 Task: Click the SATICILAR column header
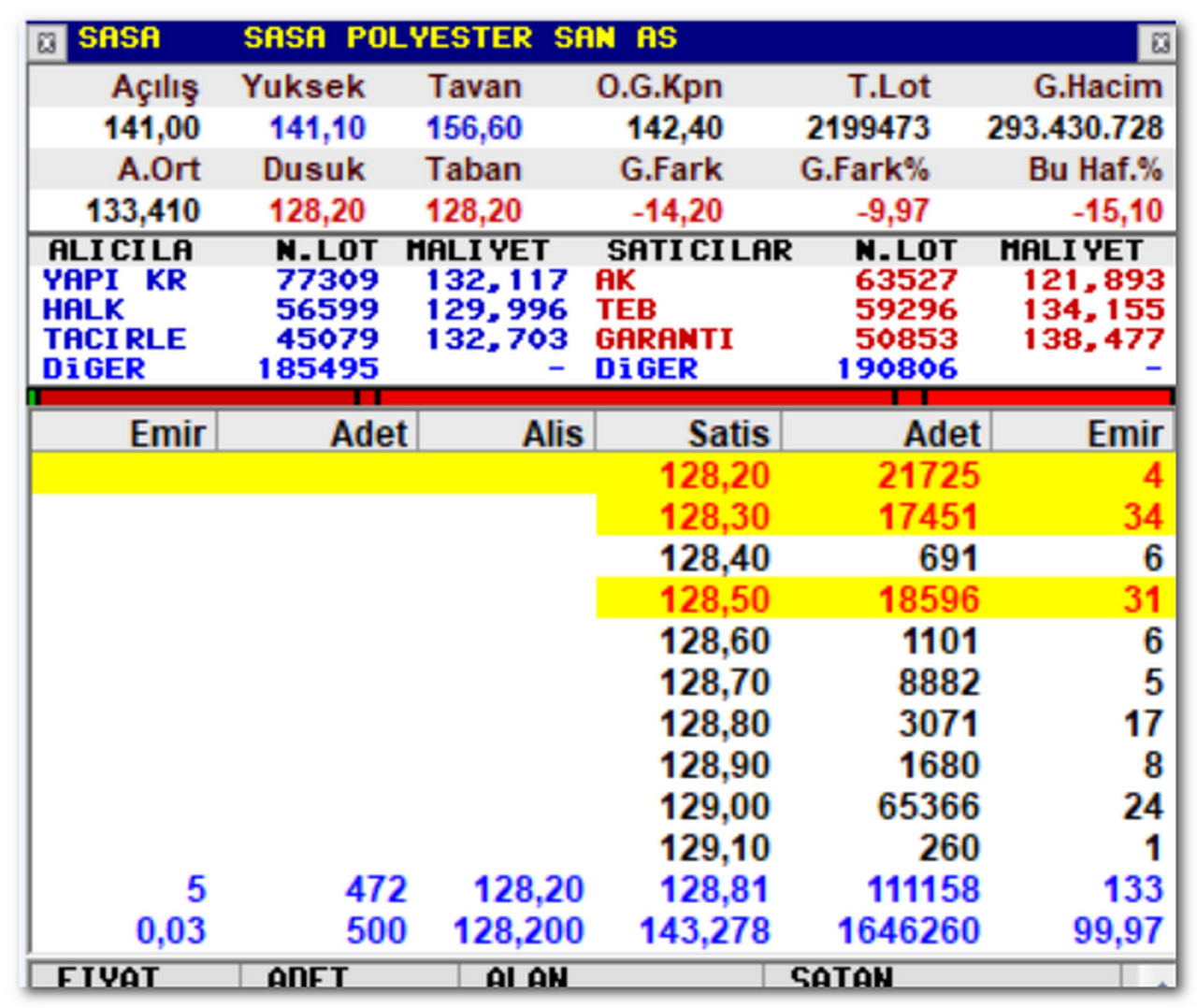(x=699, y=251)
